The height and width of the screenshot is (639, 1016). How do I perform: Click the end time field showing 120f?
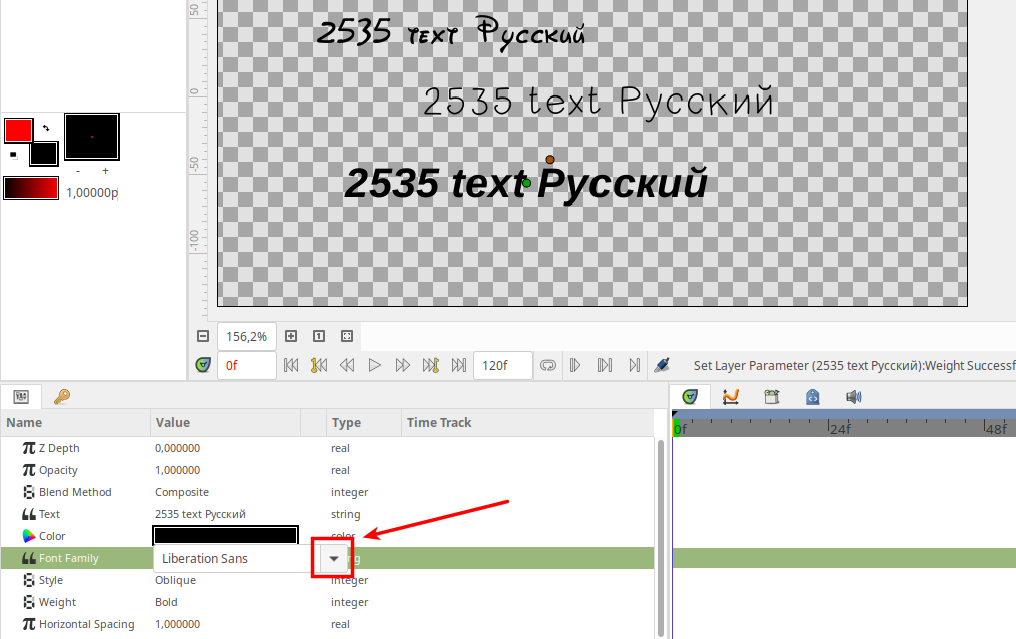click(503, 365)
